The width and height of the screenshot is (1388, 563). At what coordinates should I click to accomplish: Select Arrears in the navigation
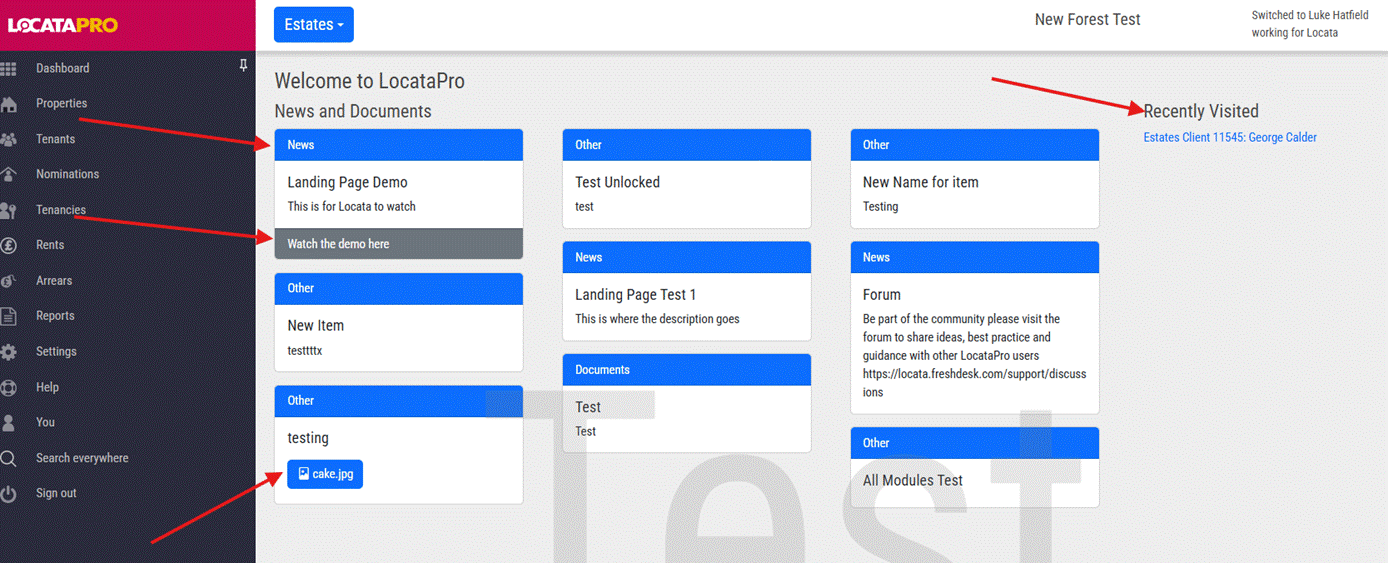click(x=54, y=281)
